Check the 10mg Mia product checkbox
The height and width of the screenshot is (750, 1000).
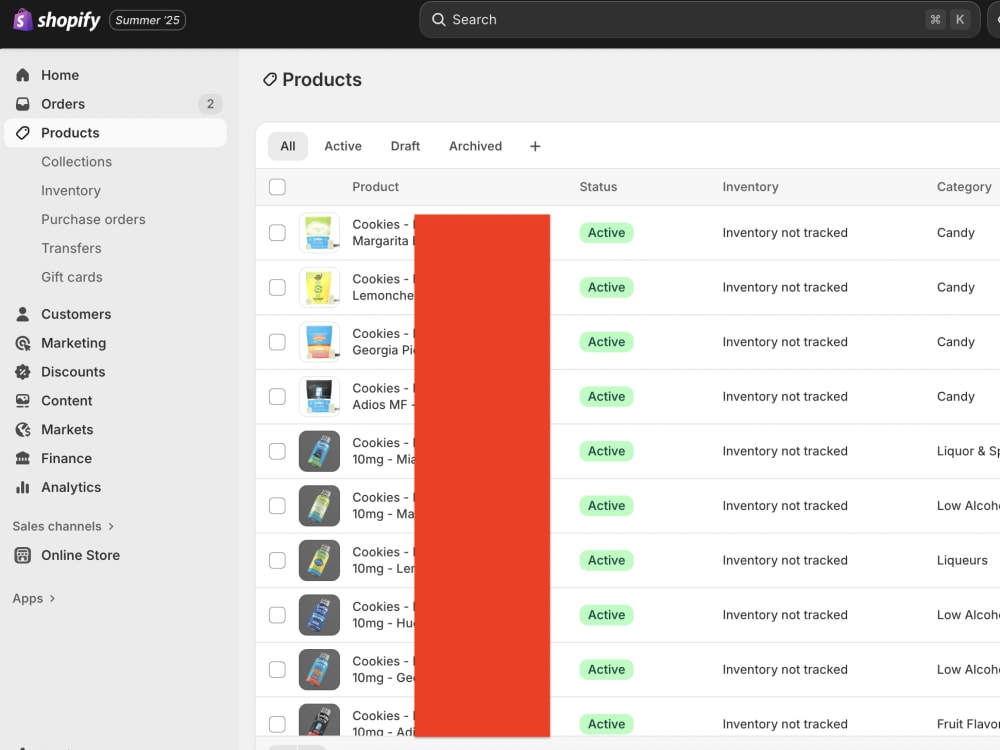[x=277, y=452]
